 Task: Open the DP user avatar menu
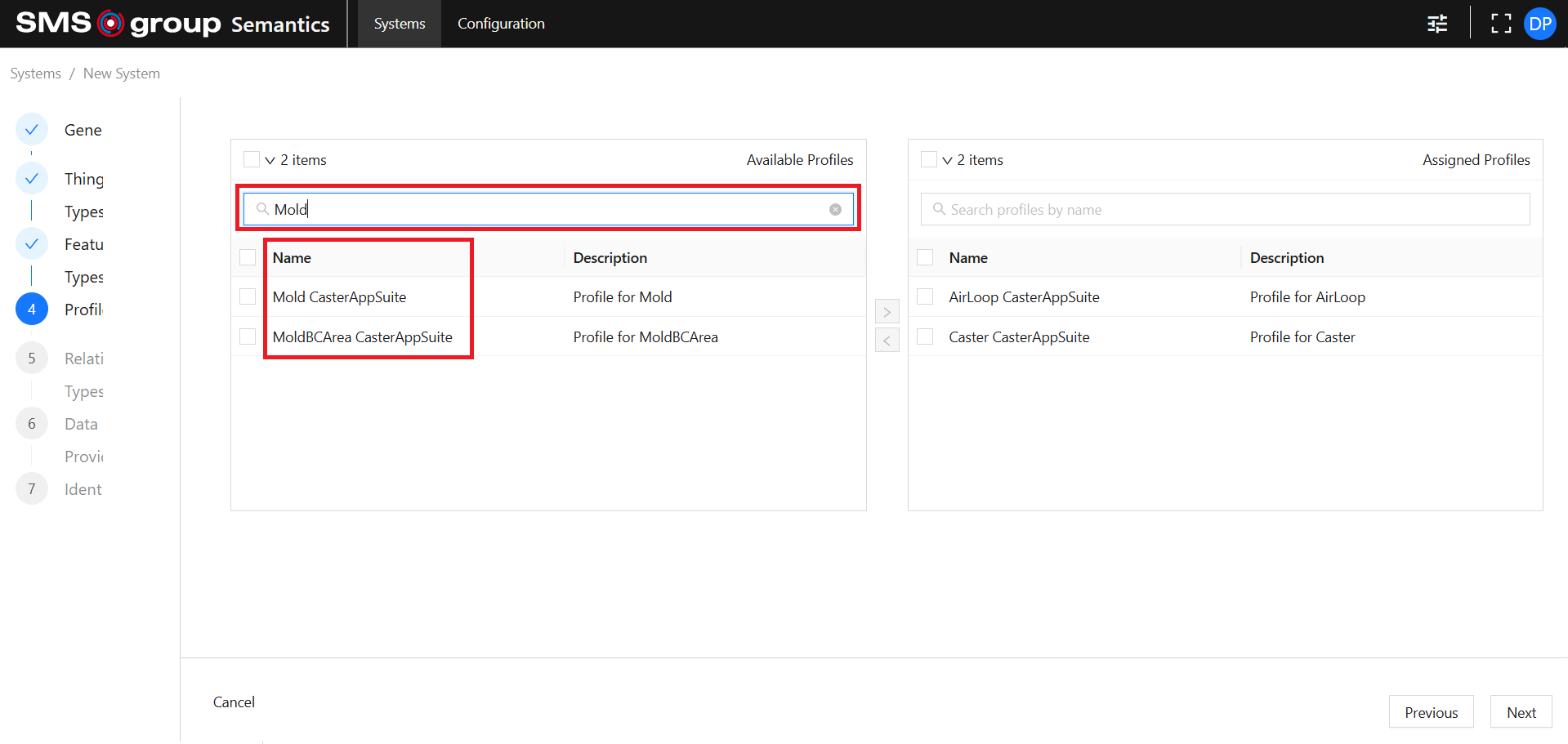pos(1540,24)
